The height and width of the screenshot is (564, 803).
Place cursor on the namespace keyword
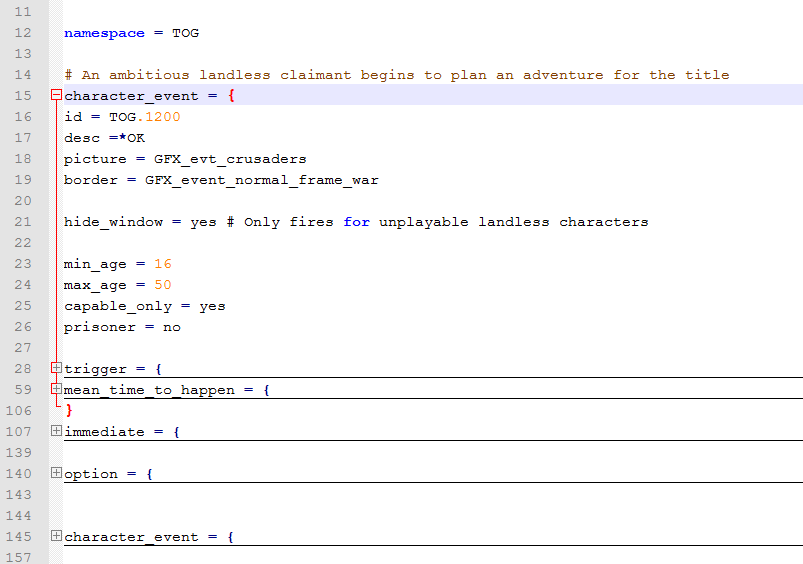click(103, 33)
